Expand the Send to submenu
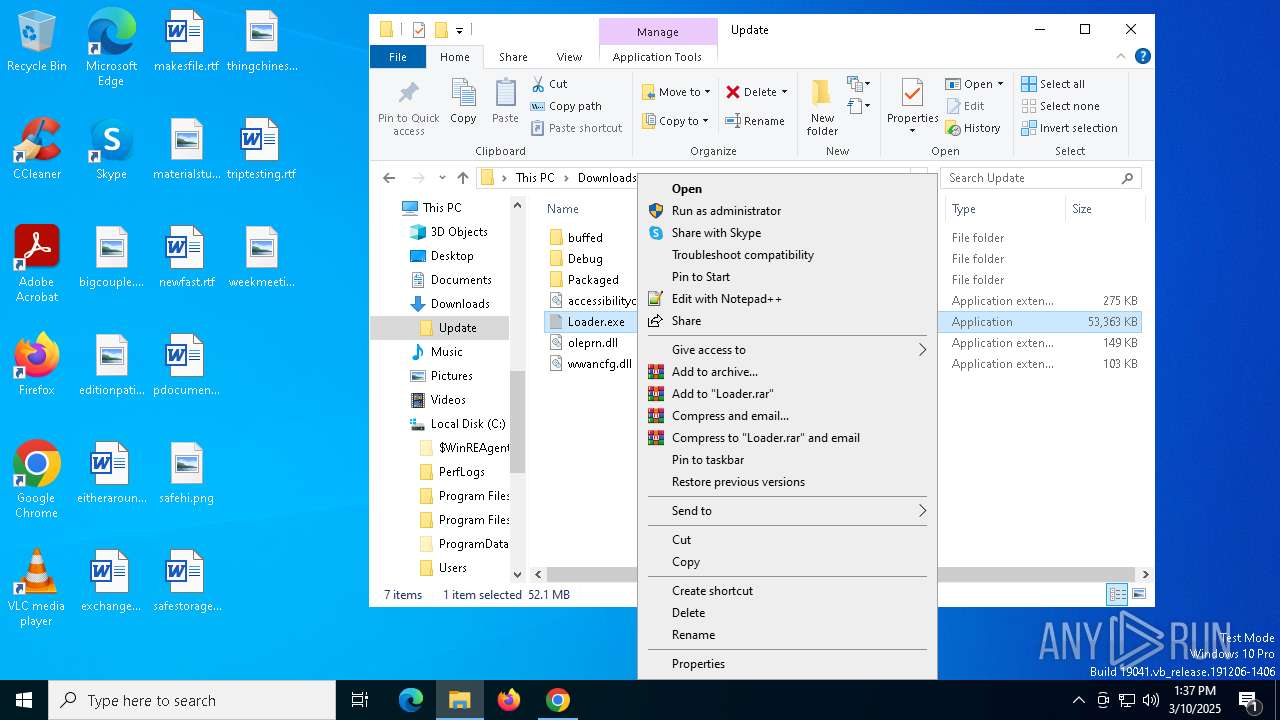The image size is (1280, 720). (x=787, y=511)
